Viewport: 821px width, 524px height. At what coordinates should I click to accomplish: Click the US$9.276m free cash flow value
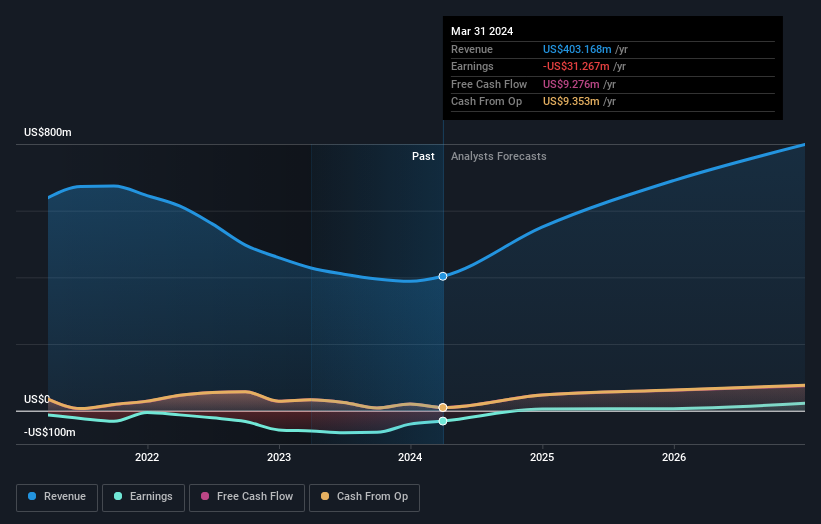tap(571, 84)
